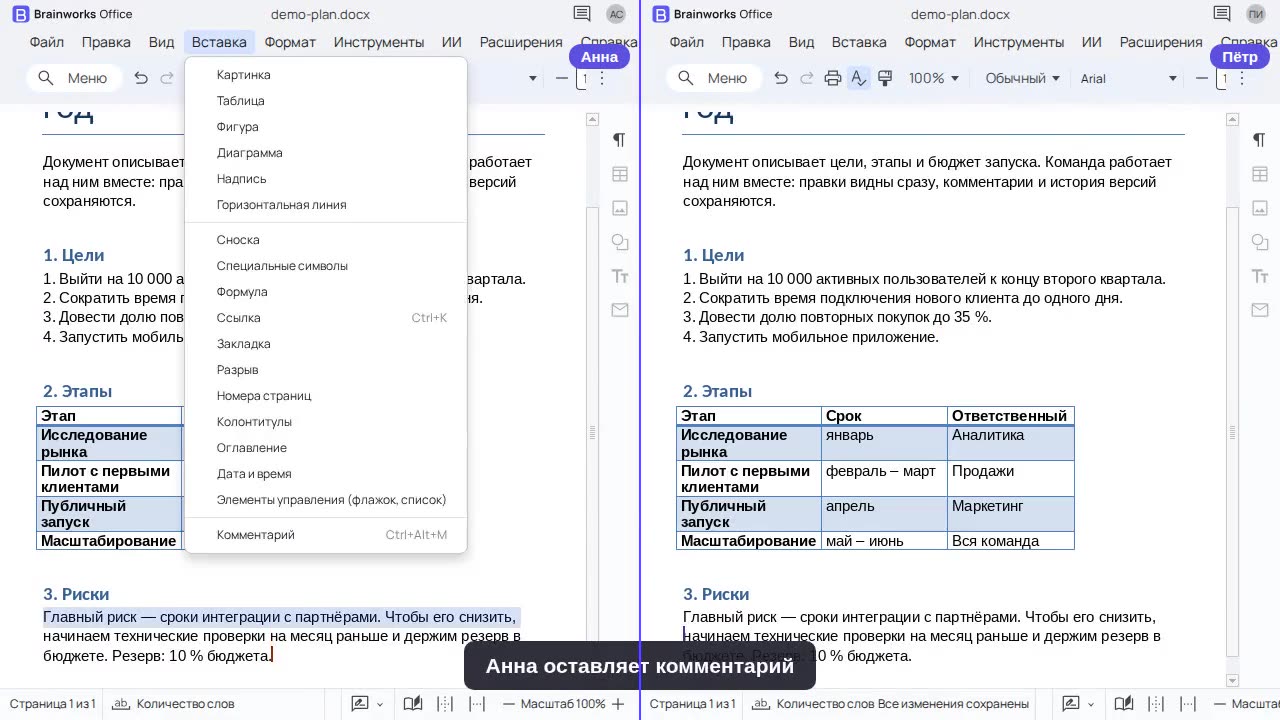Zoom out with minus in Anna's status bar

(509, 704)
